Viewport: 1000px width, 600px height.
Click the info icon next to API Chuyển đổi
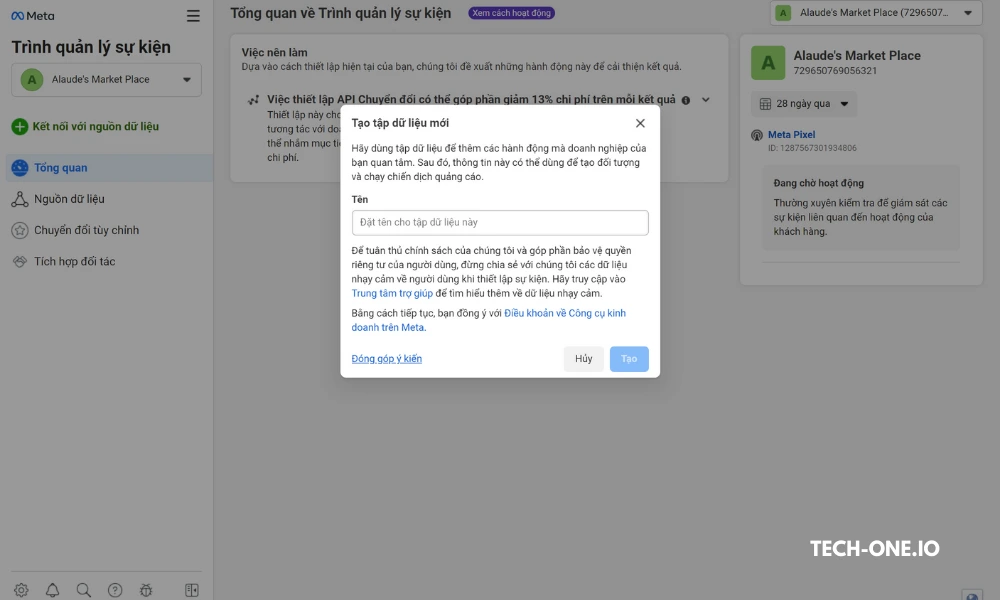[x=686, y=100]
